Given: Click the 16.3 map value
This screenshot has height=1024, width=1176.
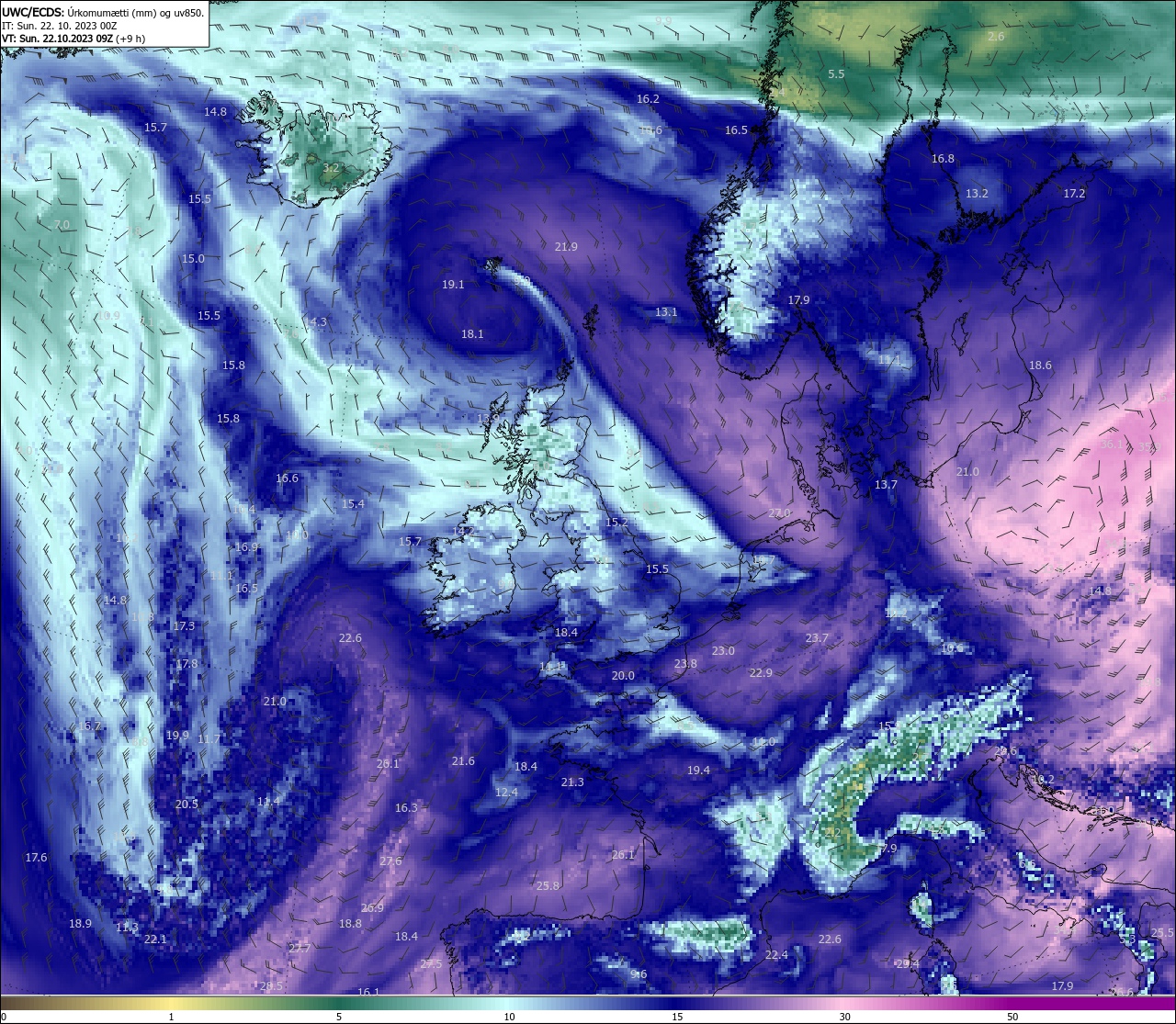Looking at the screenshot, I should [x=406, y=808].
